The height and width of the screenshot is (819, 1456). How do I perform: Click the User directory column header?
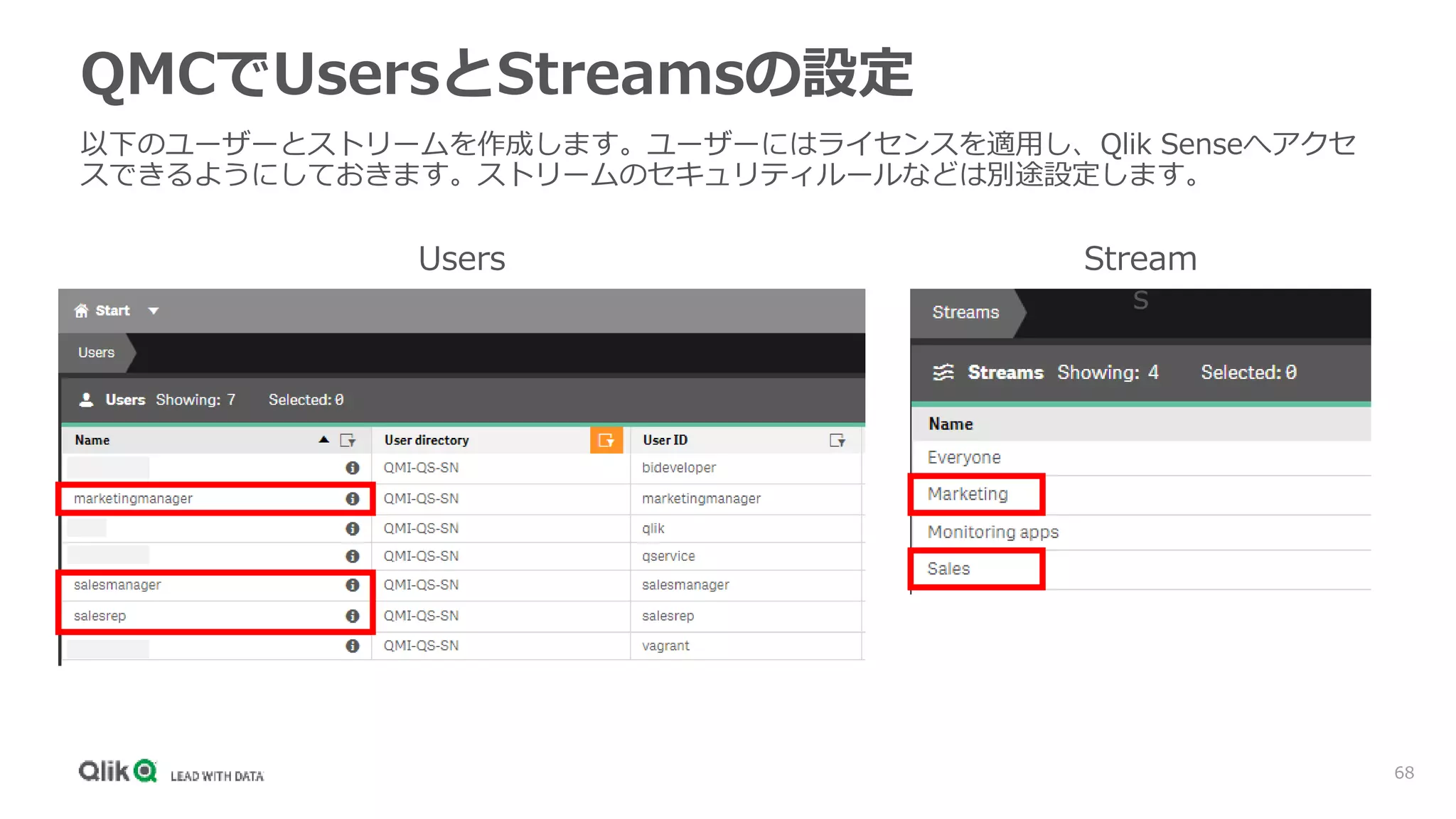(x=427, y=440)
